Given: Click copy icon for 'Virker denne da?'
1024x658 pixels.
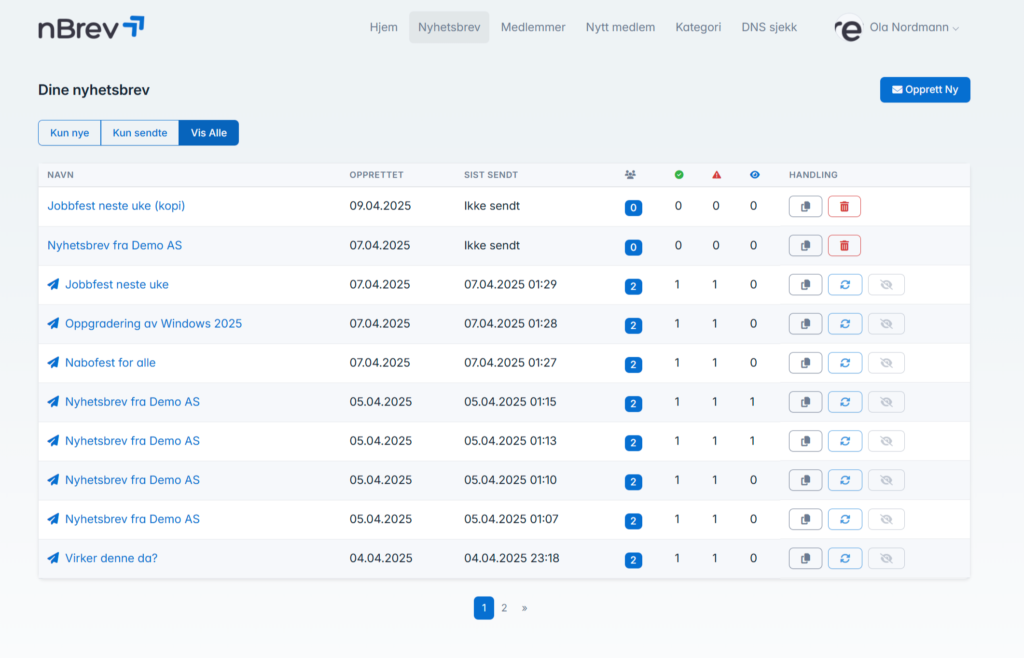Looking at the screenshot, I should click(x=805, y=559).
